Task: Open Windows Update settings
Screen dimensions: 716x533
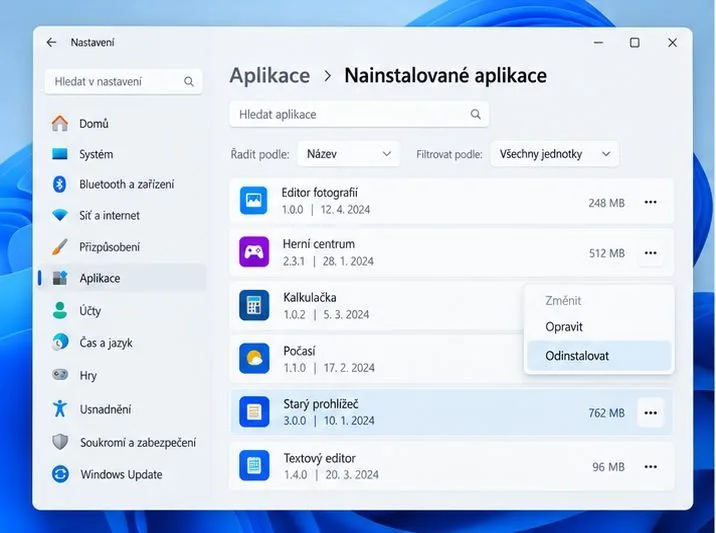Action: 122,474
